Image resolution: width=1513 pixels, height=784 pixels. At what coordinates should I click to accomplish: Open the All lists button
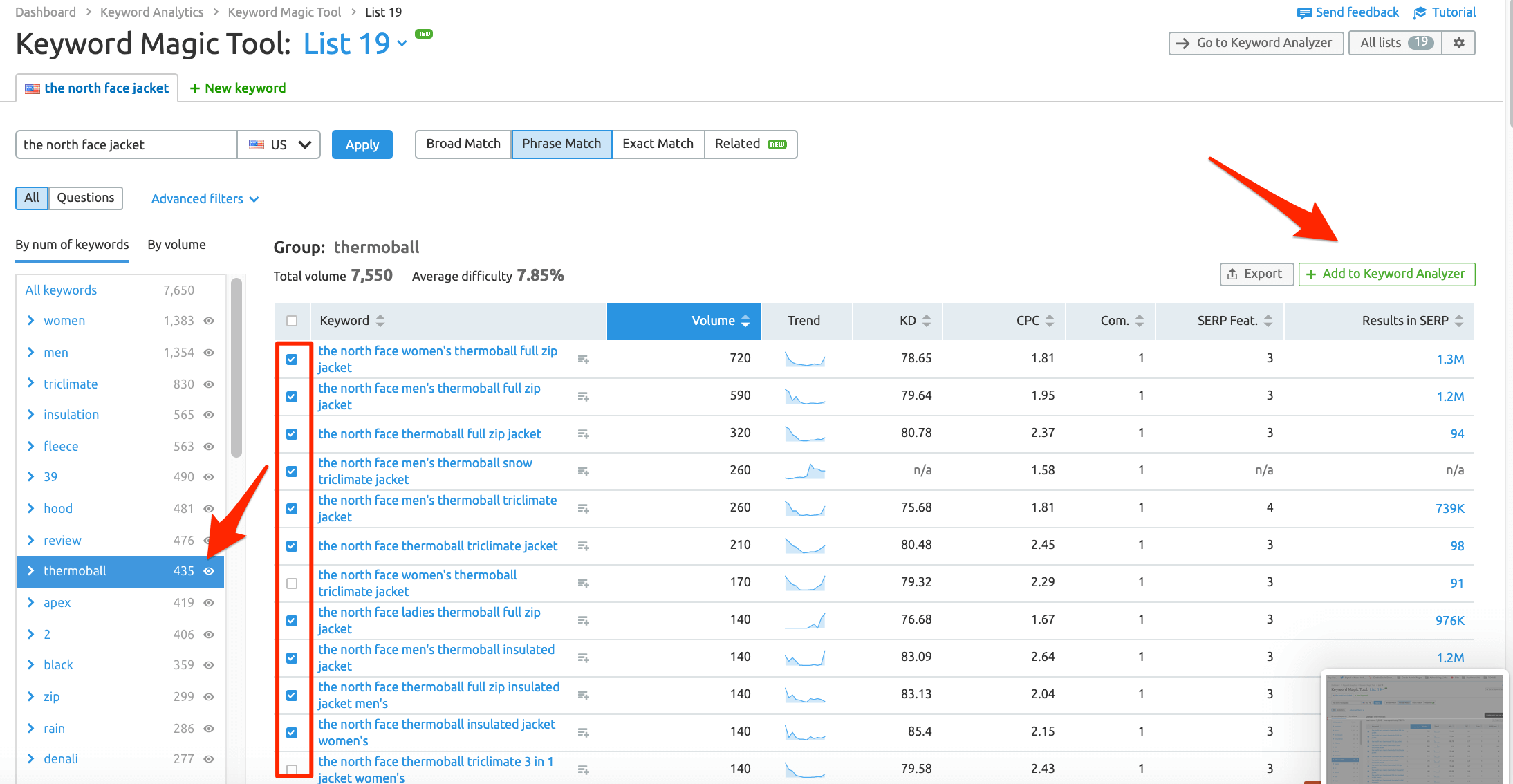pyautogui.click(x=1395, y=43)
